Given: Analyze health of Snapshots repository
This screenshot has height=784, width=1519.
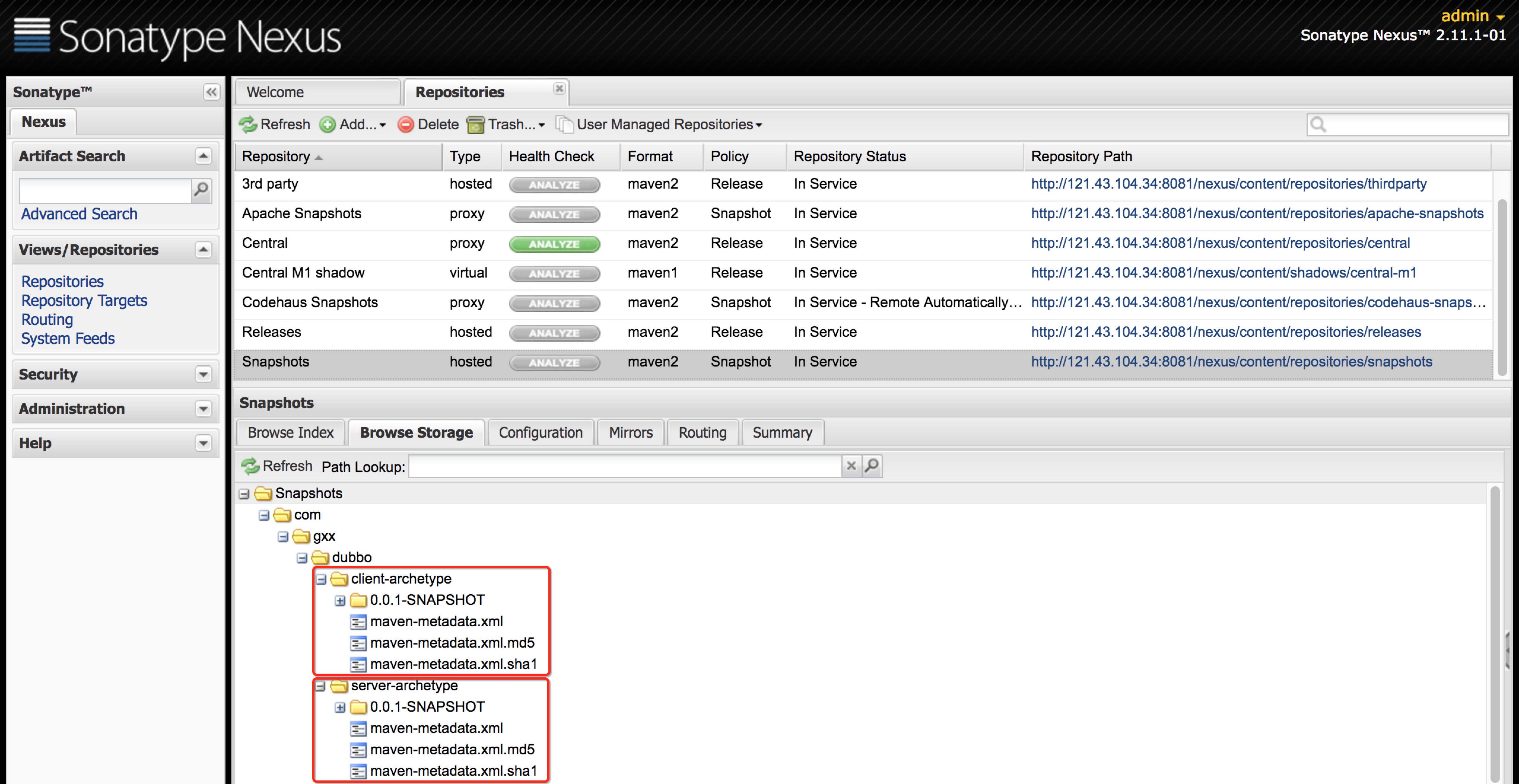Looking at the screenshot, I should tap(554, 363).
